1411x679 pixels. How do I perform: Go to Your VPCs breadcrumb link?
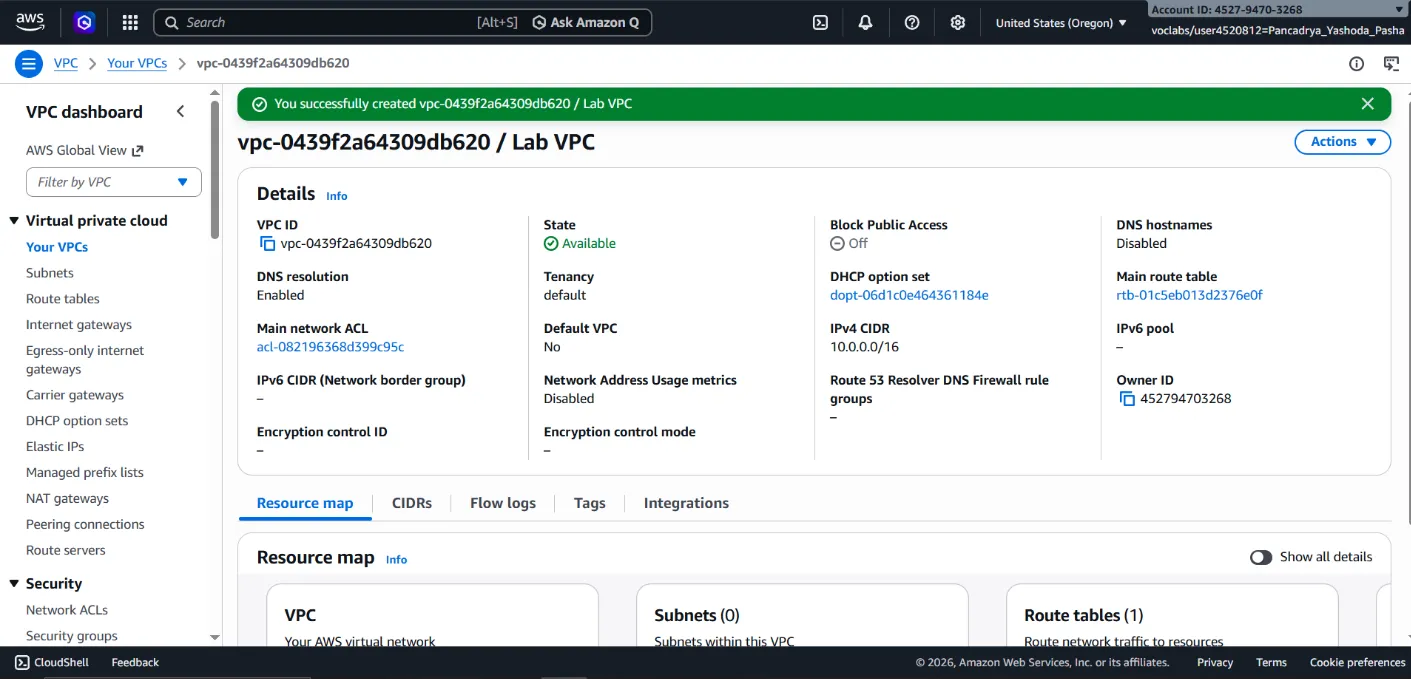pos(137,63)
